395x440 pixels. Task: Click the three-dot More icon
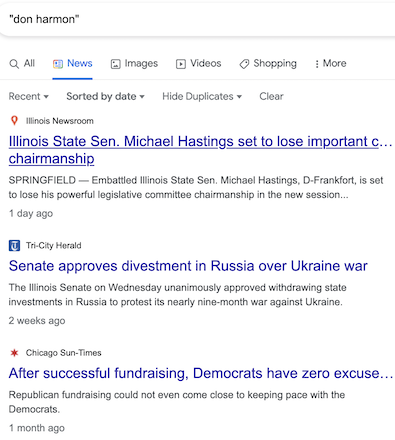pyautogui.click(x=317, y=64)
